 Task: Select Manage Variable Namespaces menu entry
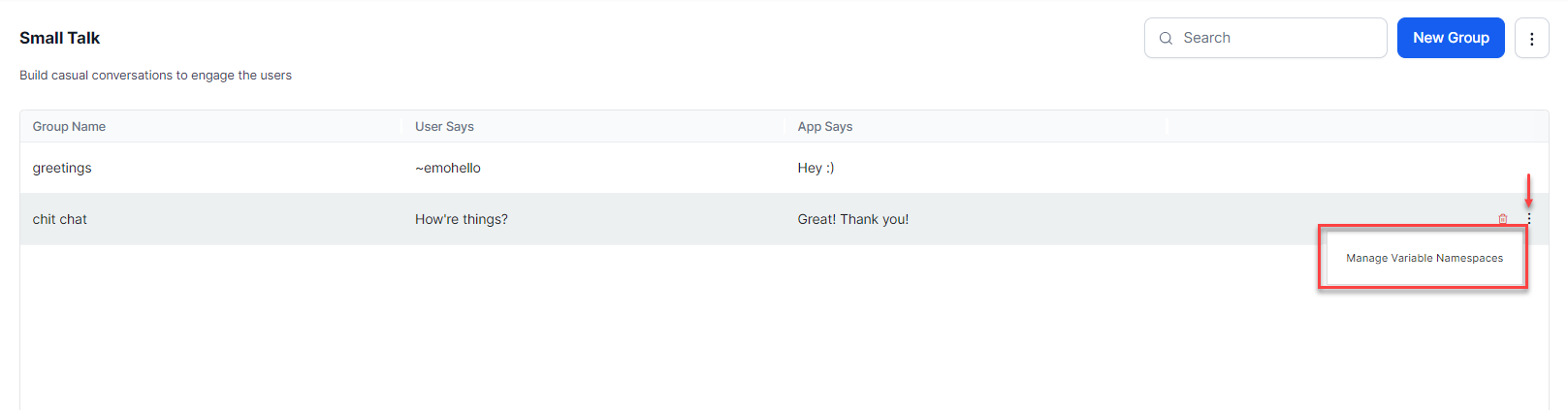click(1424, 259)
